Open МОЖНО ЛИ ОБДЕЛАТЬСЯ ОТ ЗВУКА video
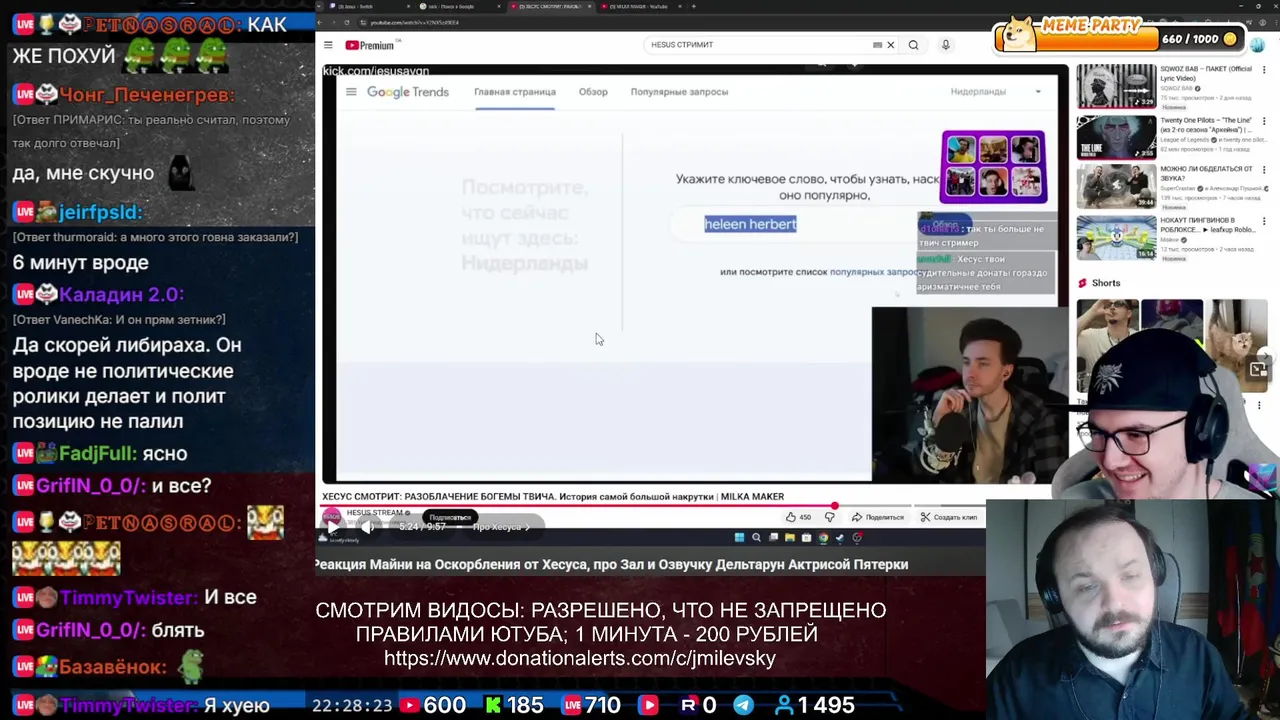 (1116, 187)
